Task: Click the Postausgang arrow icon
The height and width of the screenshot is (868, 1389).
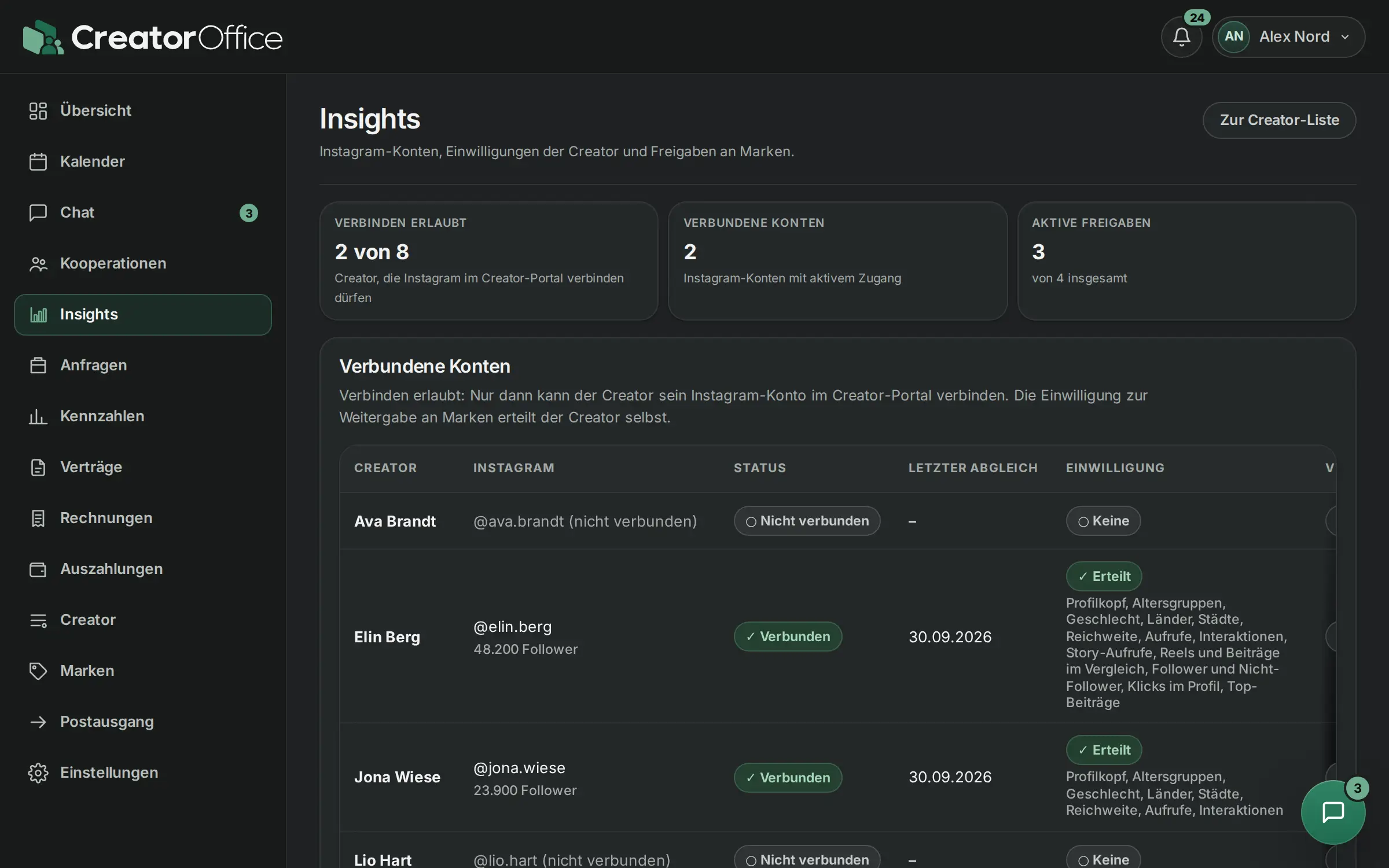Action: tap(38, 722)
